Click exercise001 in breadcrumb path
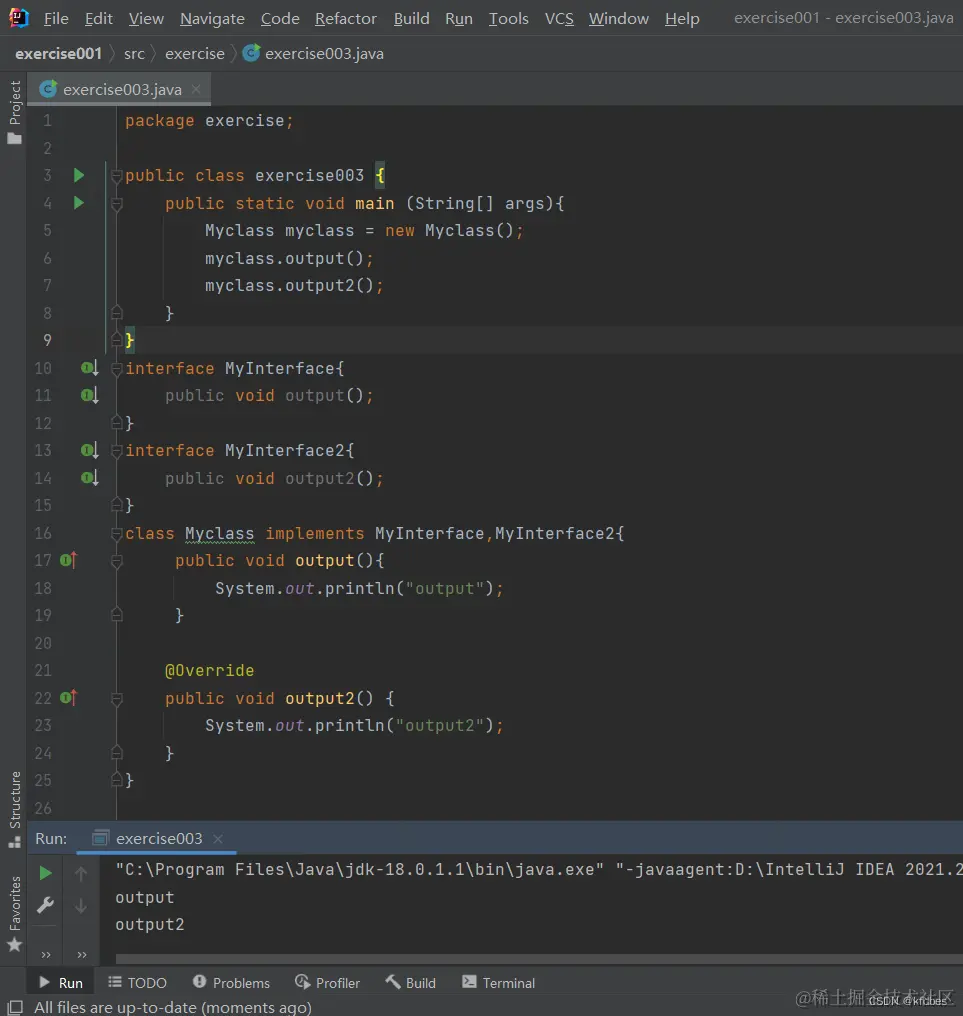 [58, 54]
